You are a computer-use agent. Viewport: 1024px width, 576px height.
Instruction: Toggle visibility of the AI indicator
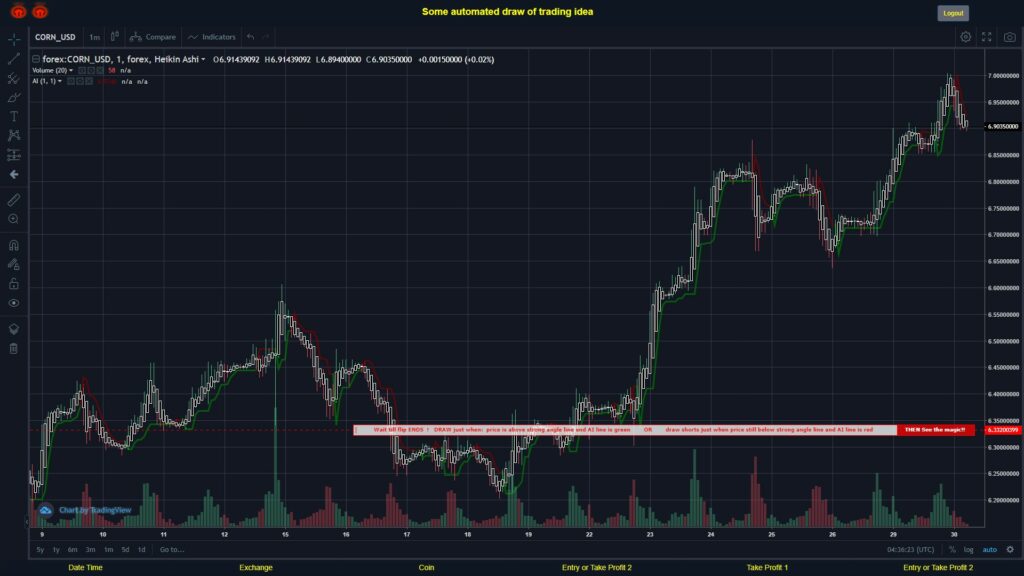71,82
